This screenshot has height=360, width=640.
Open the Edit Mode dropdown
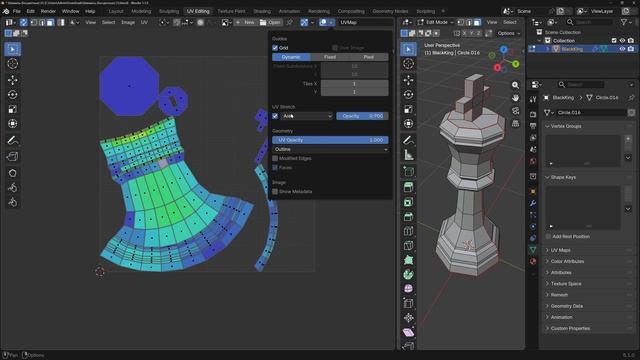point(436,22)
